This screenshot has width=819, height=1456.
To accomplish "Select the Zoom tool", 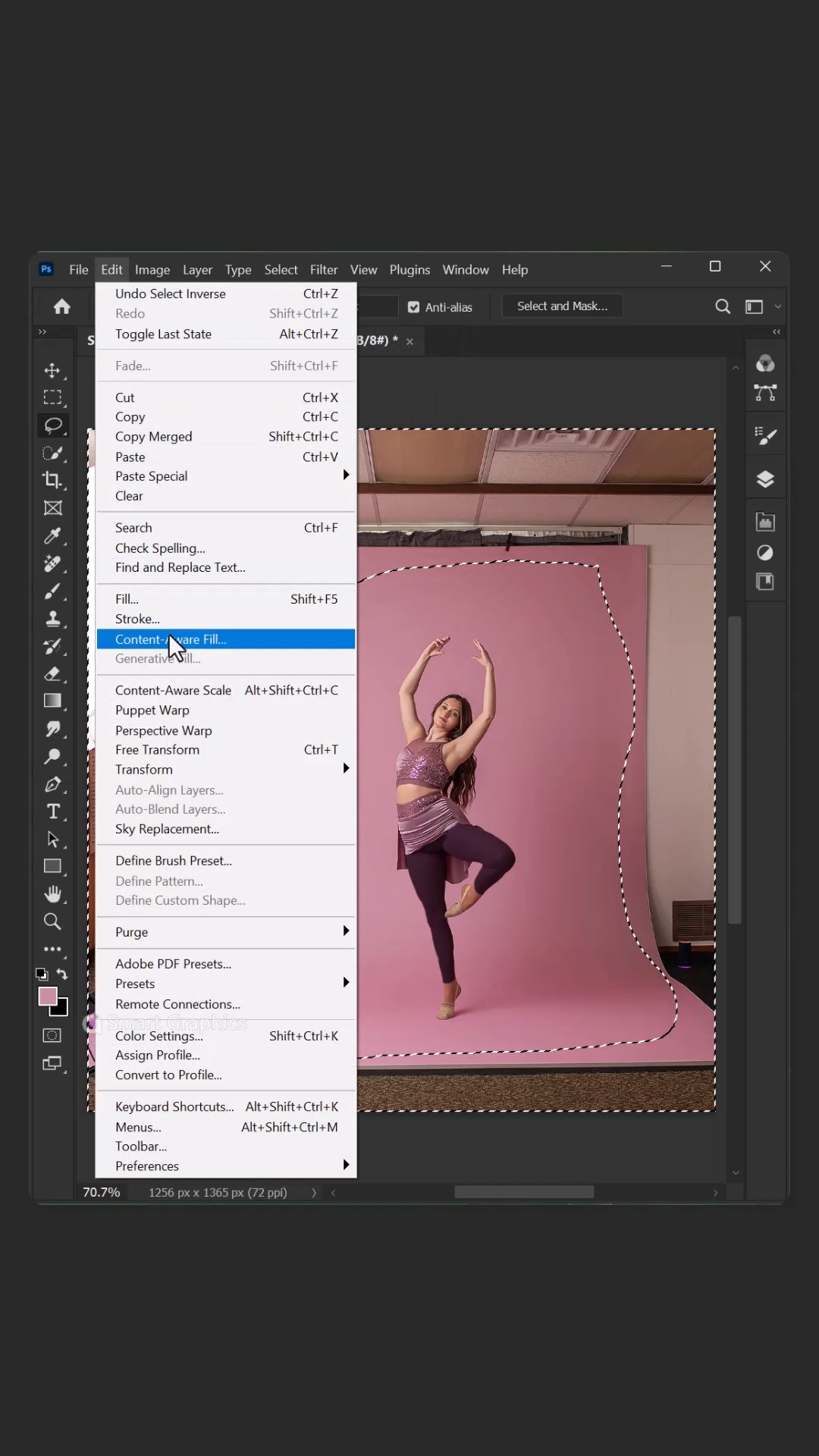I will (52, 921).
